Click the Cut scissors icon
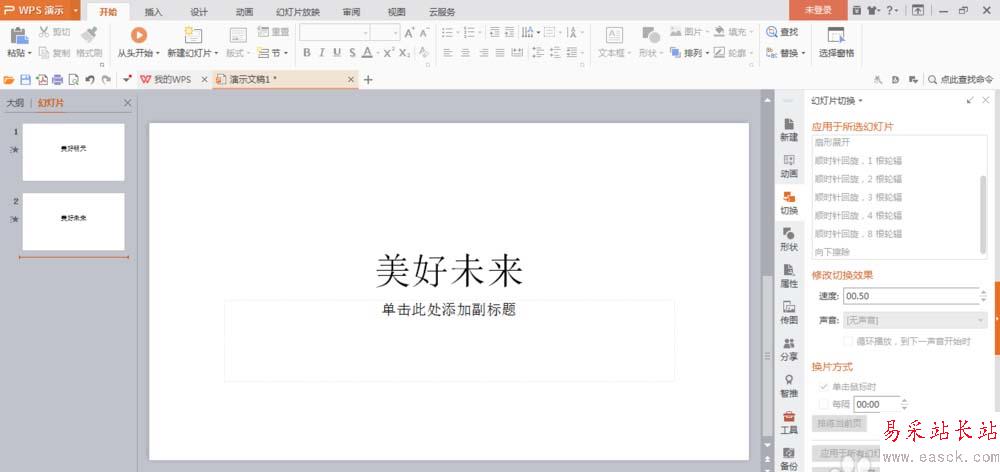This screenshot has width=1000, height=472. 43,32
